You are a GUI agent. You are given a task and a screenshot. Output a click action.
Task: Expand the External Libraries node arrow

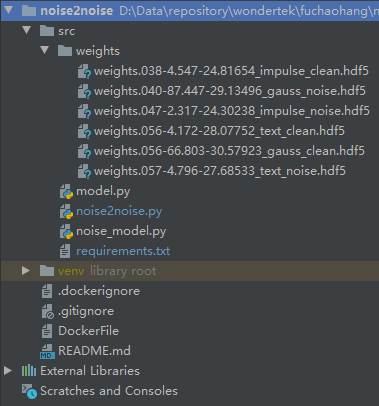pyautogui.click(x=8, y=371)
